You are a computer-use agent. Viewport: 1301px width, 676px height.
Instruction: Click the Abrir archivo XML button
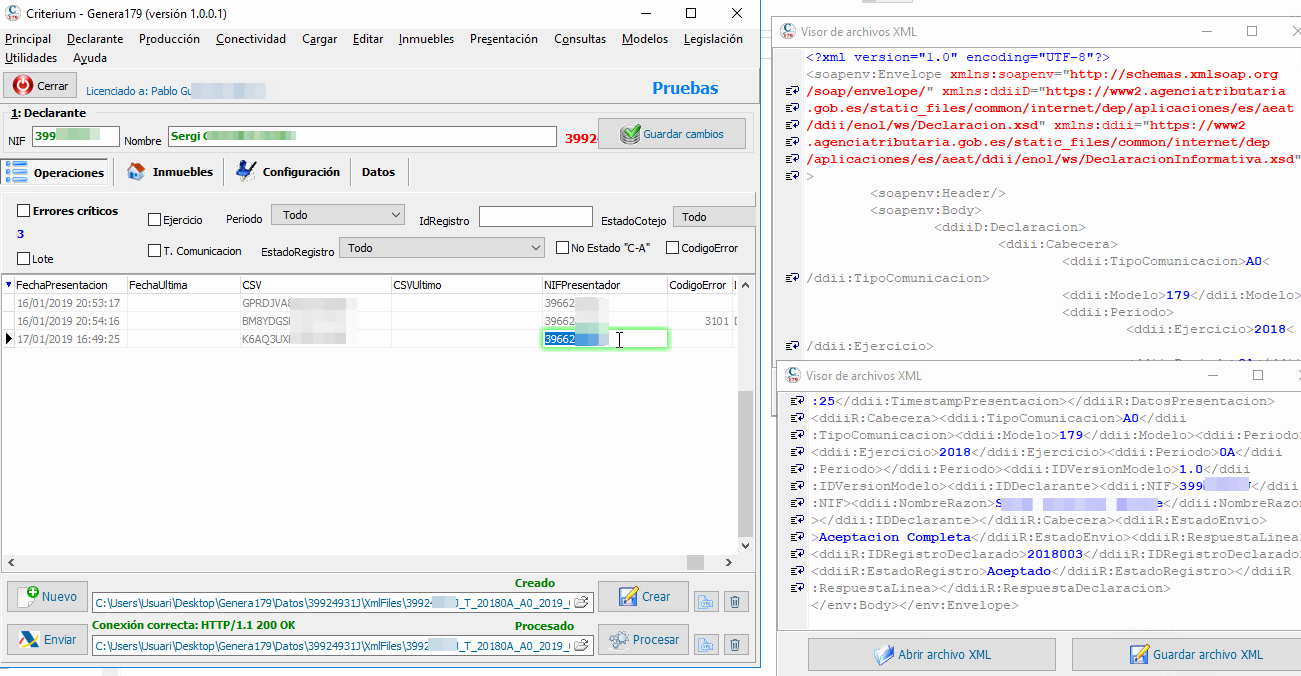(x=931, y=655)
